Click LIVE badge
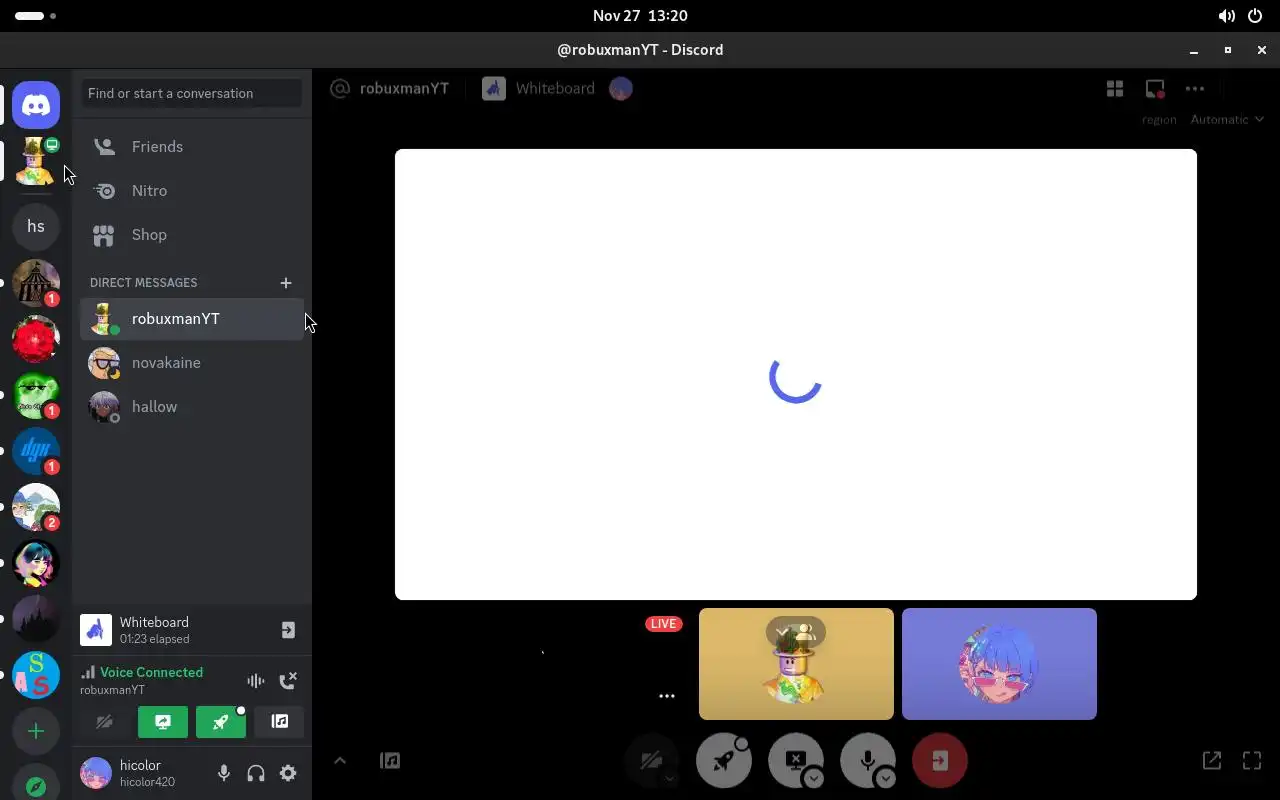This screenshot has width=1280, height=800. [663, 624]
